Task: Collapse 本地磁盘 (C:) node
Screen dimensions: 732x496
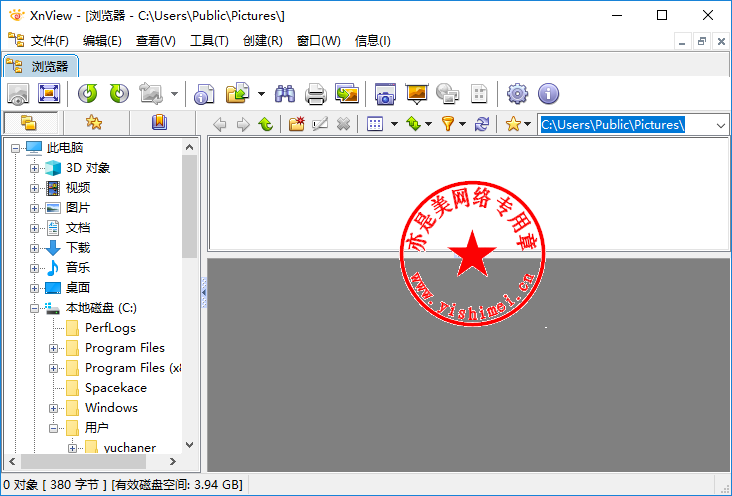Action: tap(34, 309)
